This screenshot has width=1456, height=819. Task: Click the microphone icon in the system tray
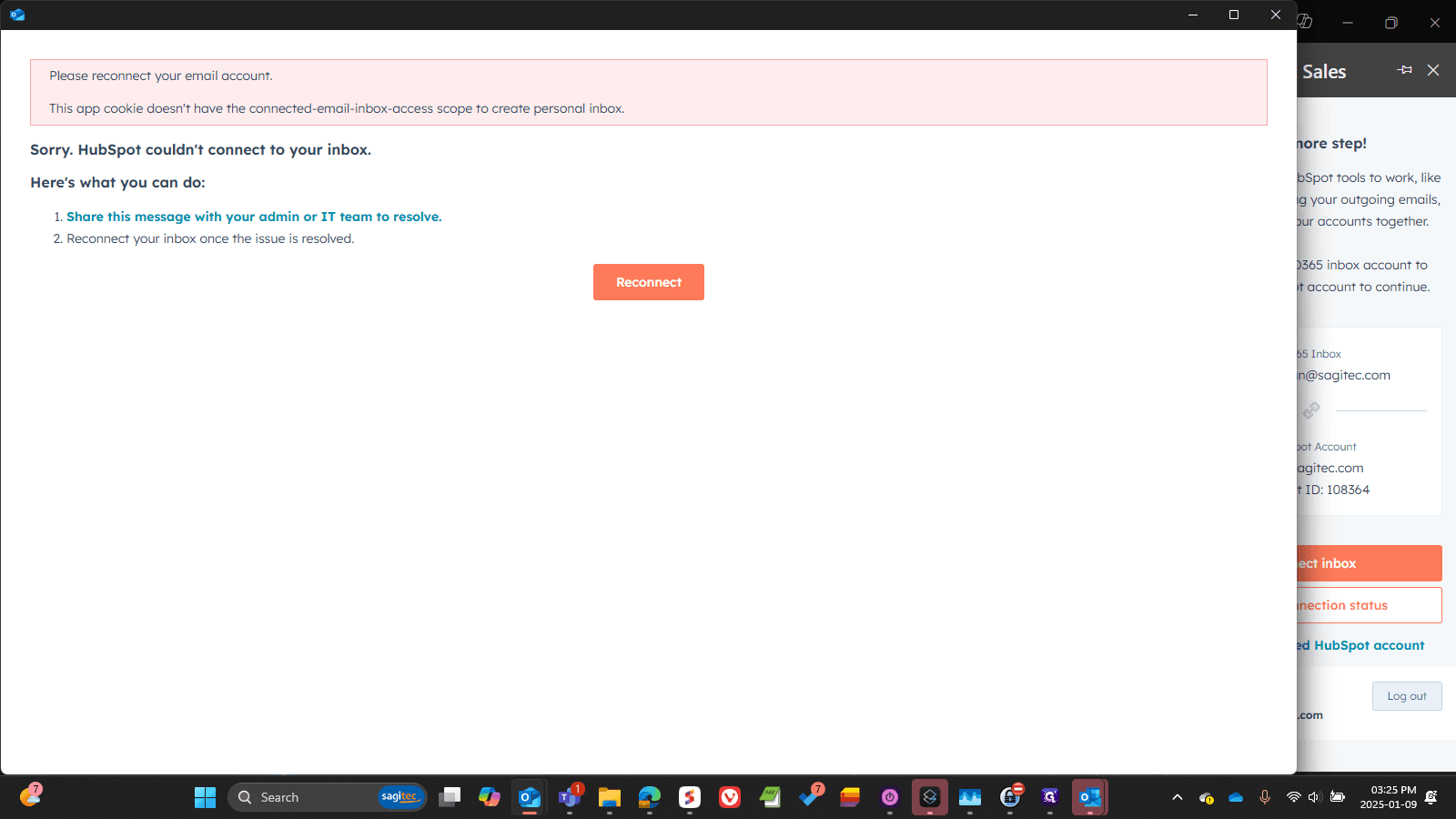tap(1265, 797)
